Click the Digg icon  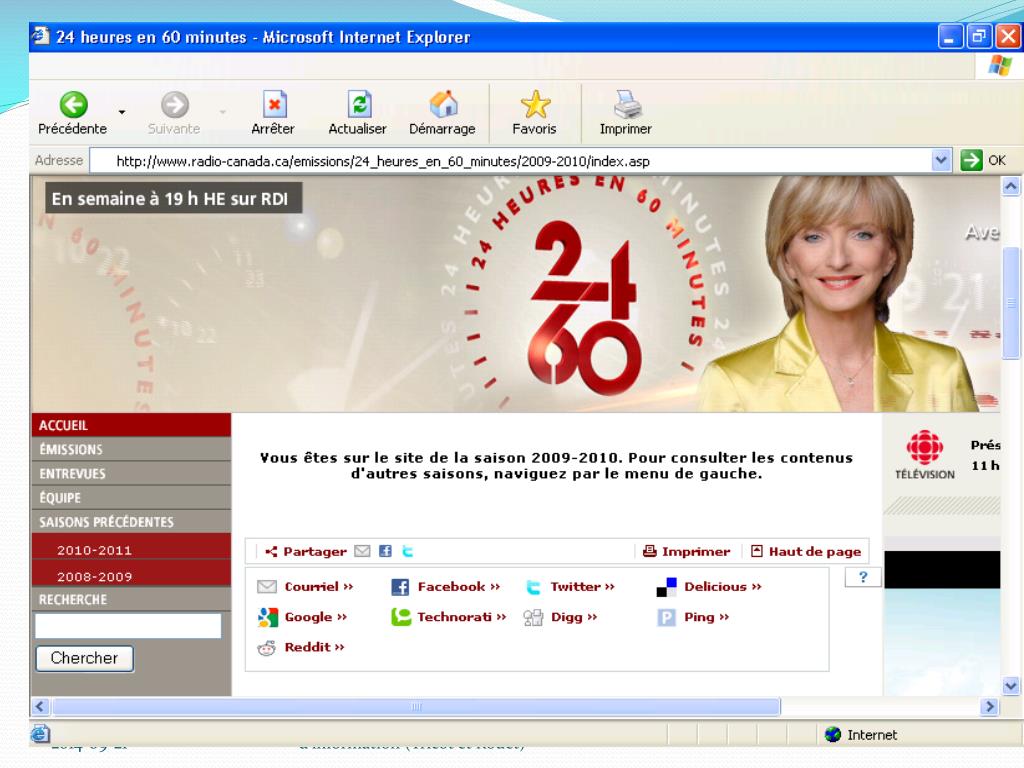(533, 617)
